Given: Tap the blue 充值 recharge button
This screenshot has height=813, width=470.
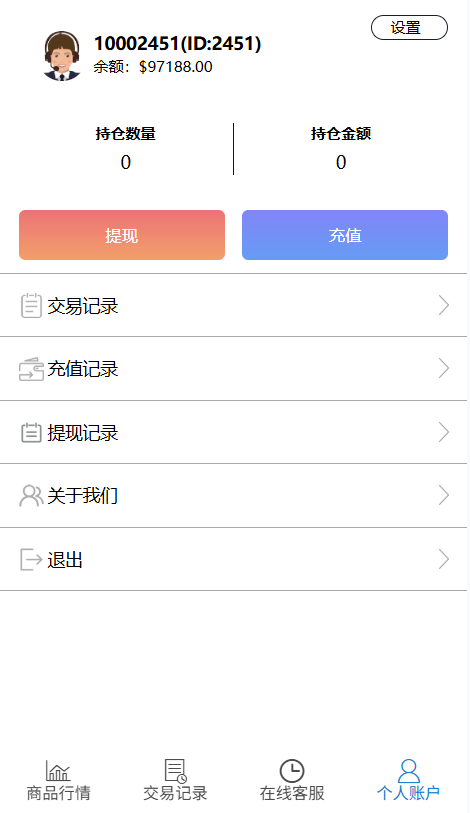Looking at the screenshot, I should [x=345, y=235].
